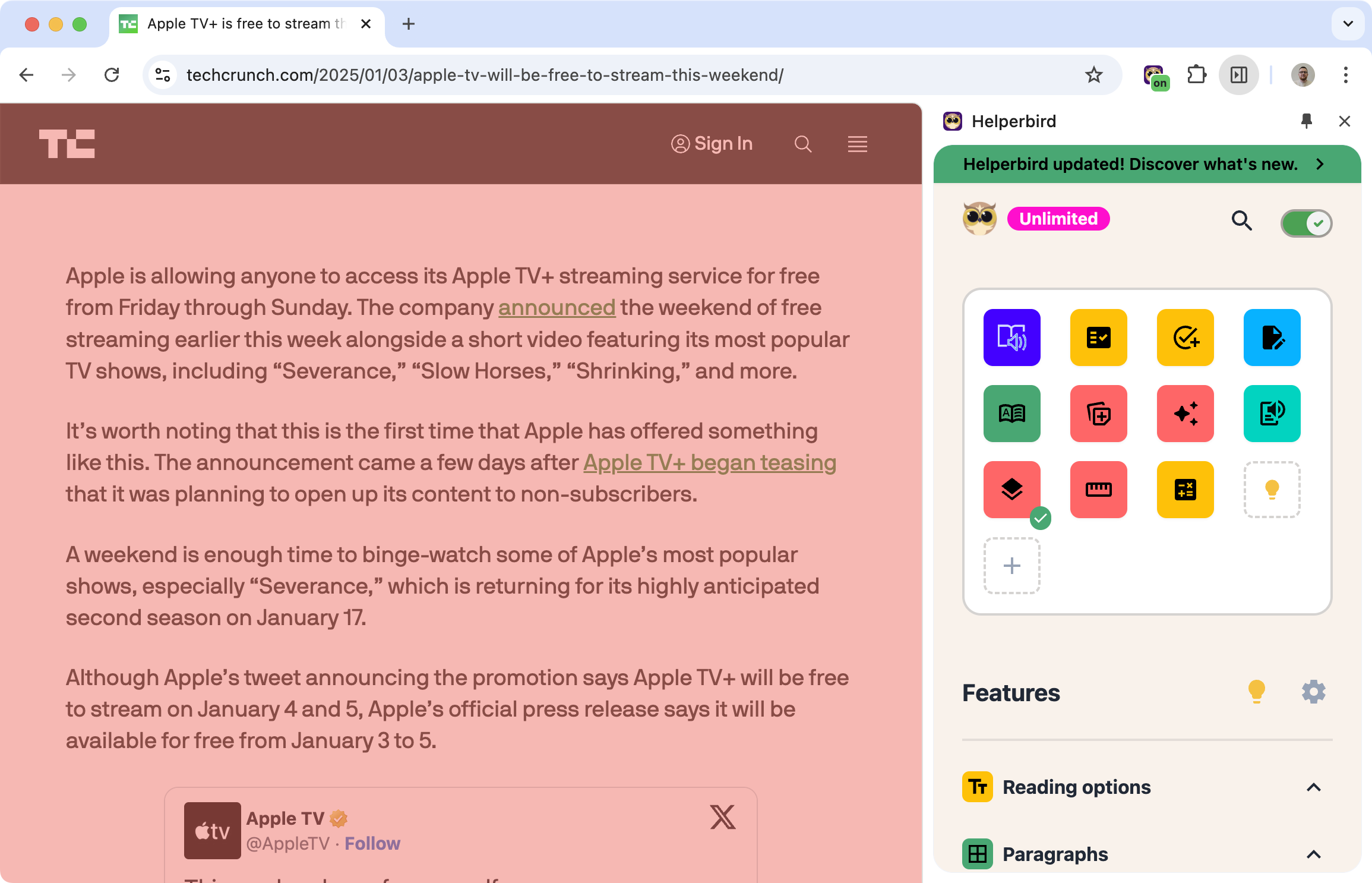The height and width of the screenshot is (883, 1372).
Task: Collapse the Paragraphs section
Action: tap(1313, 854)
